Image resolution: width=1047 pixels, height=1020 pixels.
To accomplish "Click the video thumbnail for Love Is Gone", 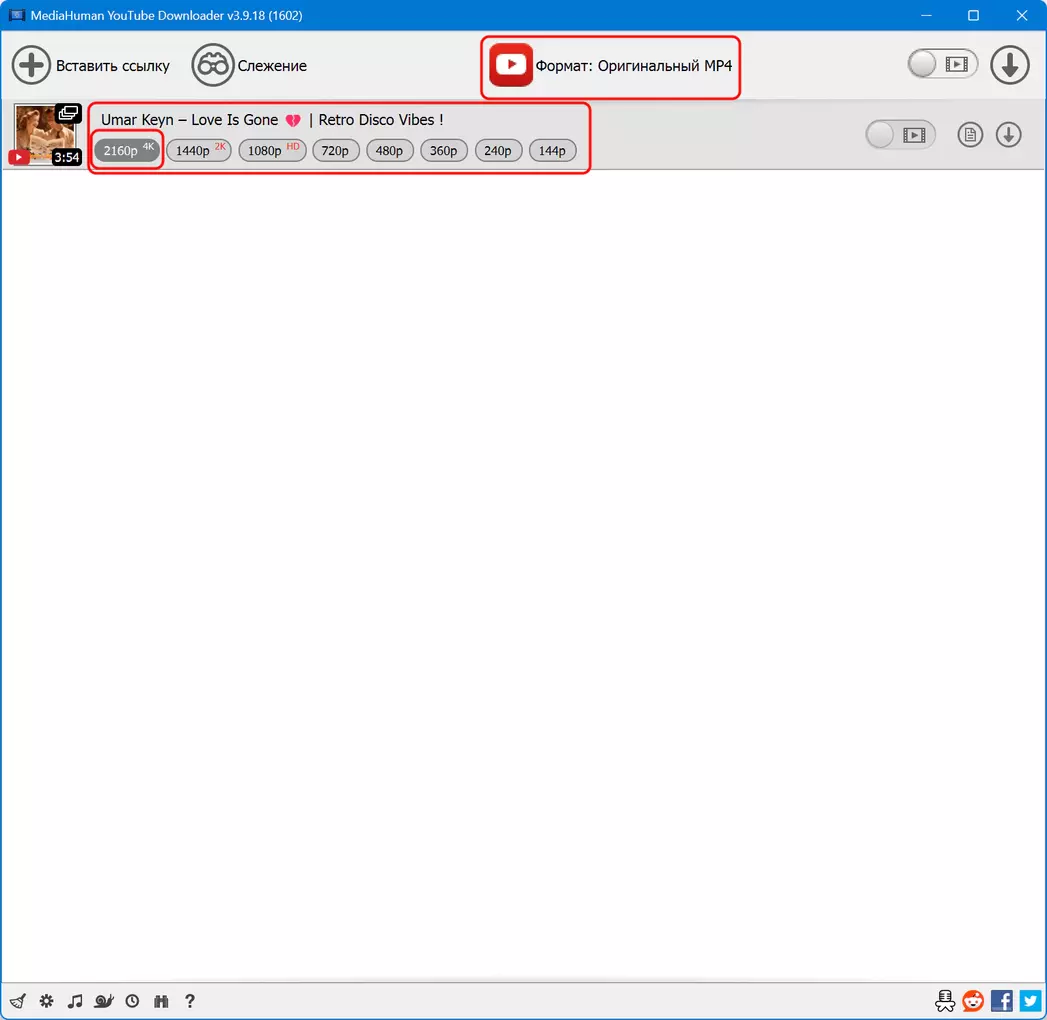I will (x=46, y=134).
